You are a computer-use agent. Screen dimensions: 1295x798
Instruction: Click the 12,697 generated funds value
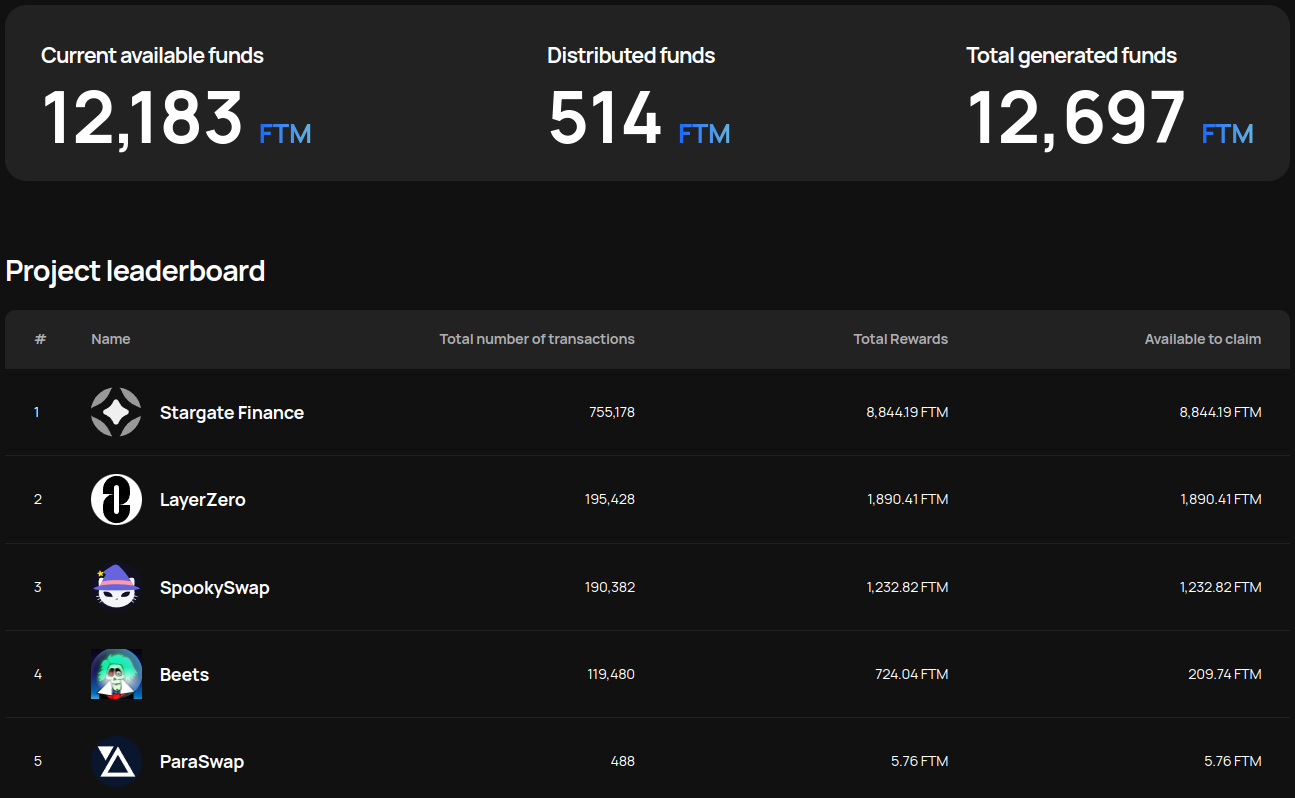click(1077, 118)
